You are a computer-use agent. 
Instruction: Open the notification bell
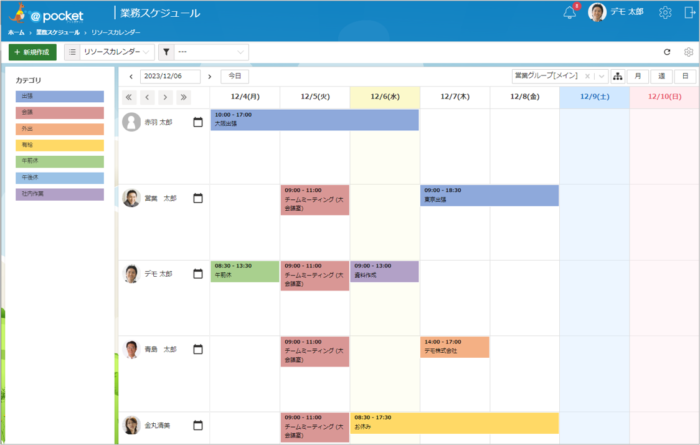570,12
